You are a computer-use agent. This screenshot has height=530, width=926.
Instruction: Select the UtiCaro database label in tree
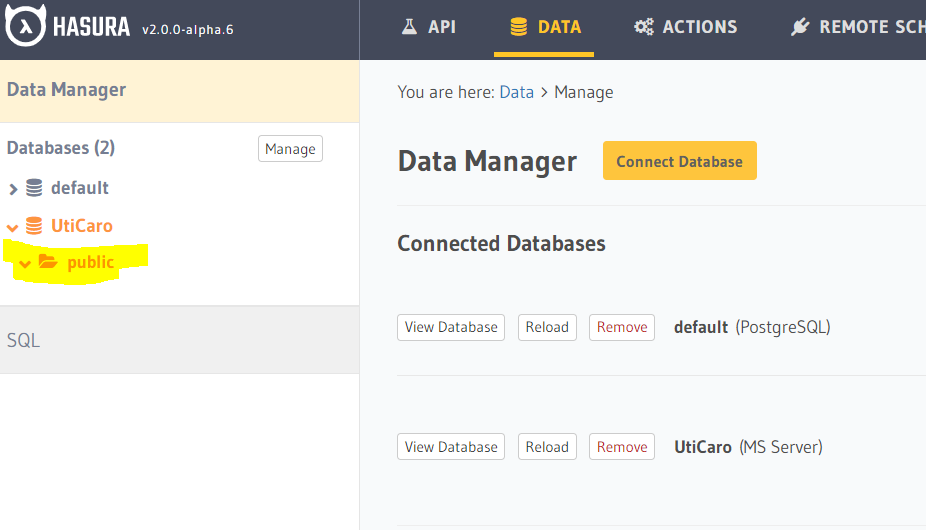point(81,226)
